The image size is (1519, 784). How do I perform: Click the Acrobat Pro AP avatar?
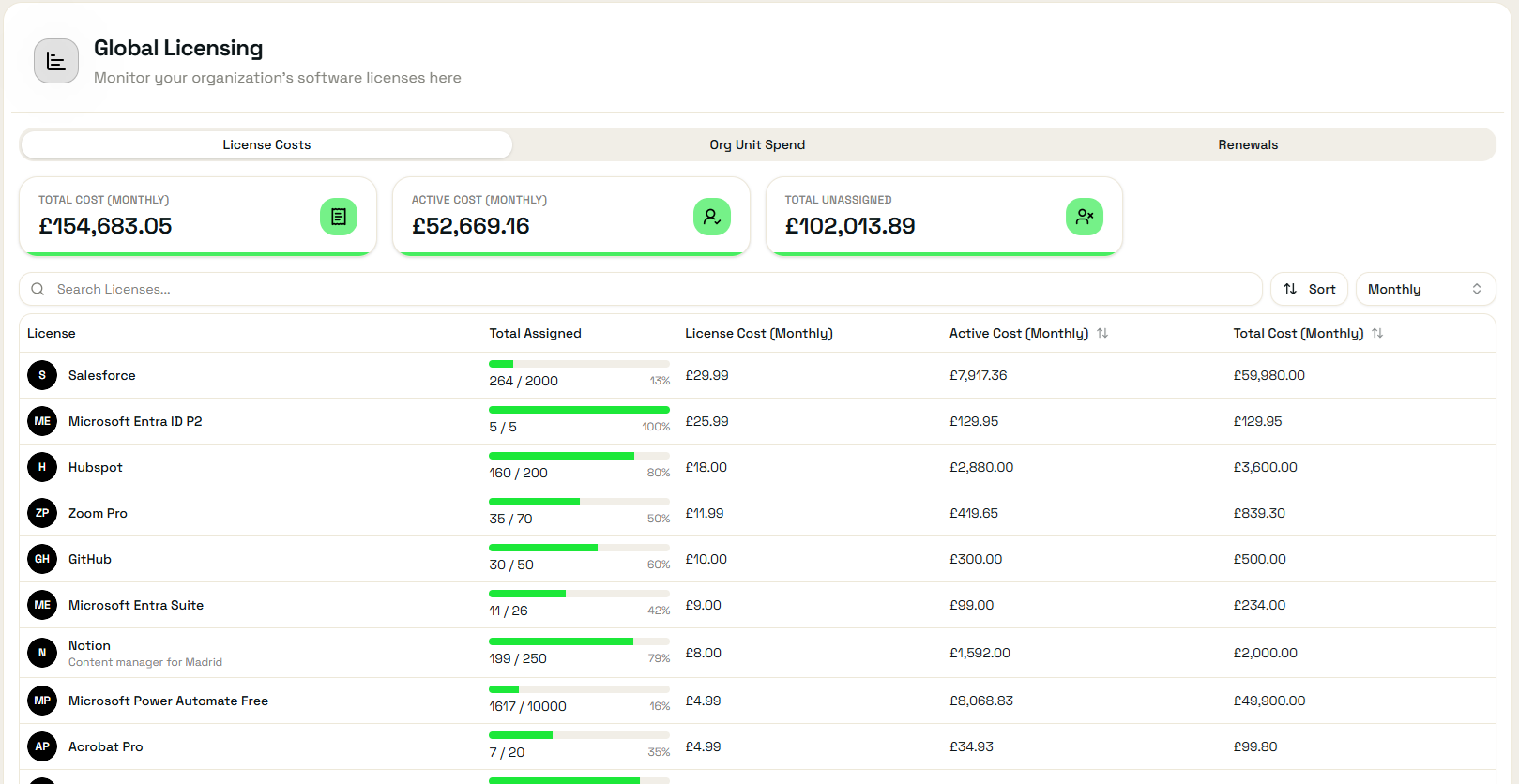[x=42, y=746]
